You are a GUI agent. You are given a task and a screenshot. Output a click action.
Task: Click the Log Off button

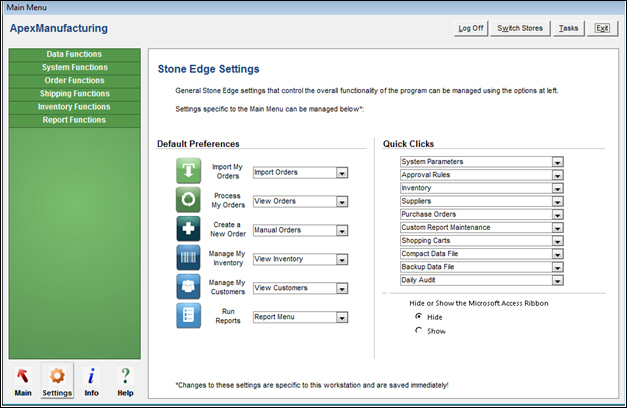click(471, 28)
